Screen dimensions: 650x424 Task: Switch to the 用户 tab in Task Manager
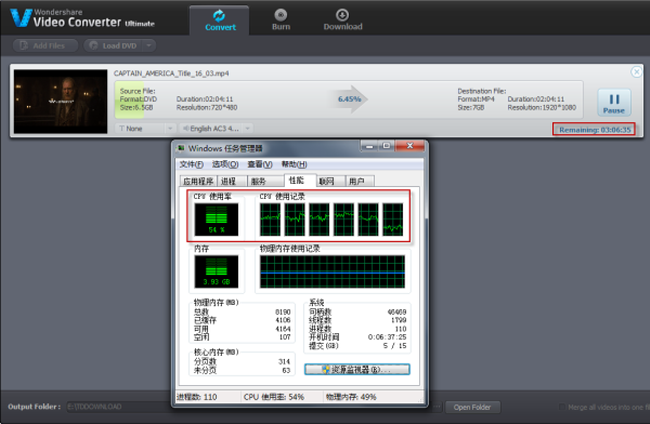[360, 181]
